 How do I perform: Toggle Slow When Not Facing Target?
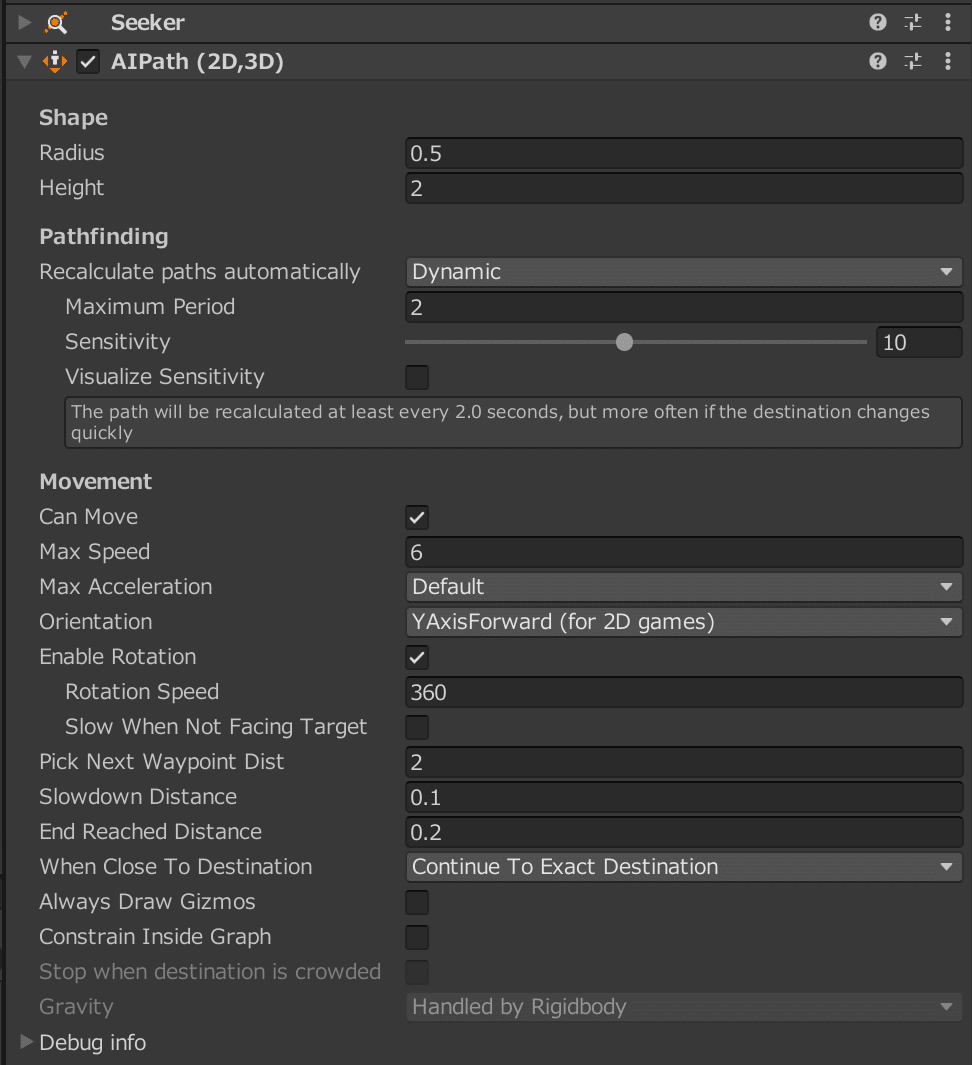pos(417,727)
